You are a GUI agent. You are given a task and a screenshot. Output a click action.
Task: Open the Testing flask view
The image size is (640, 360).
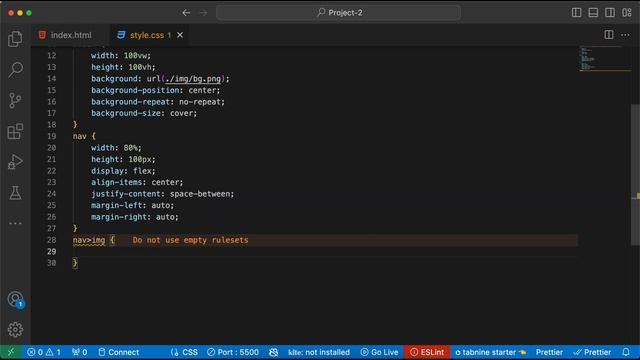pyautogui.click(x=15, y=193)
